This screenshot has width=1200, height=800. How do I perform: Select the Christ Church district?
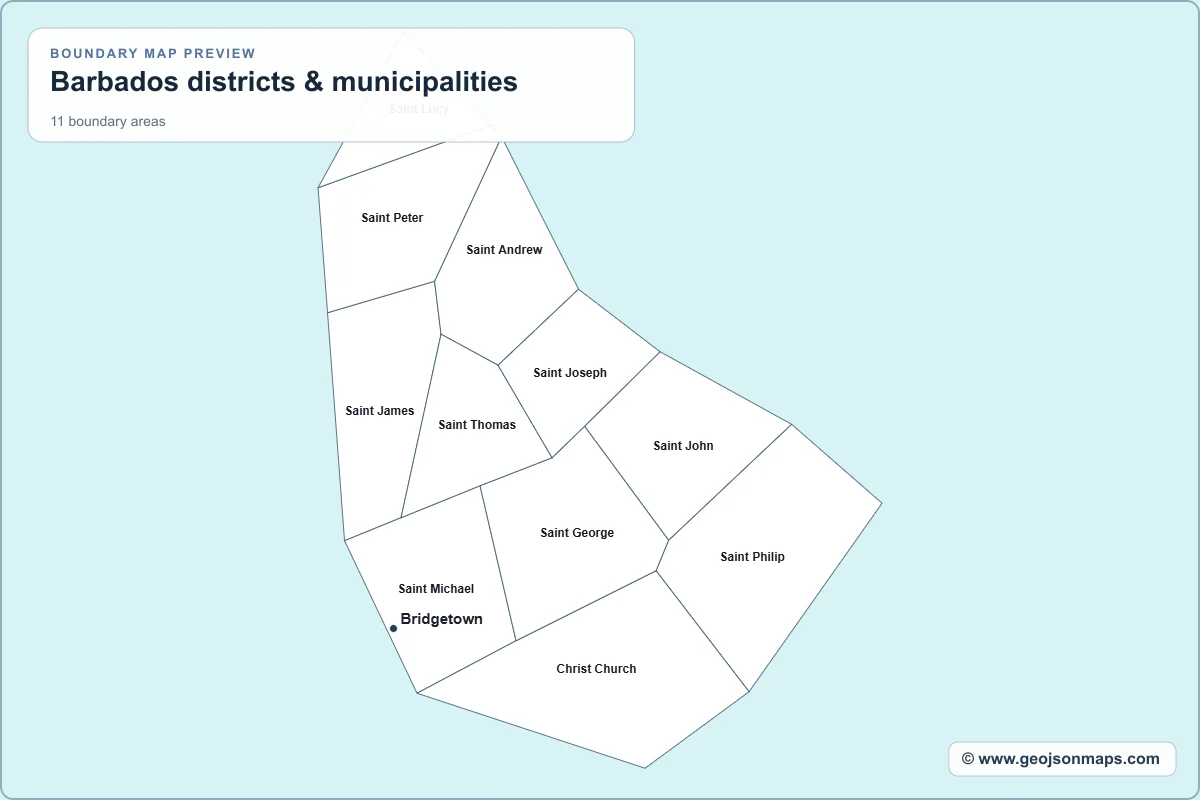(x=596, y=669)
